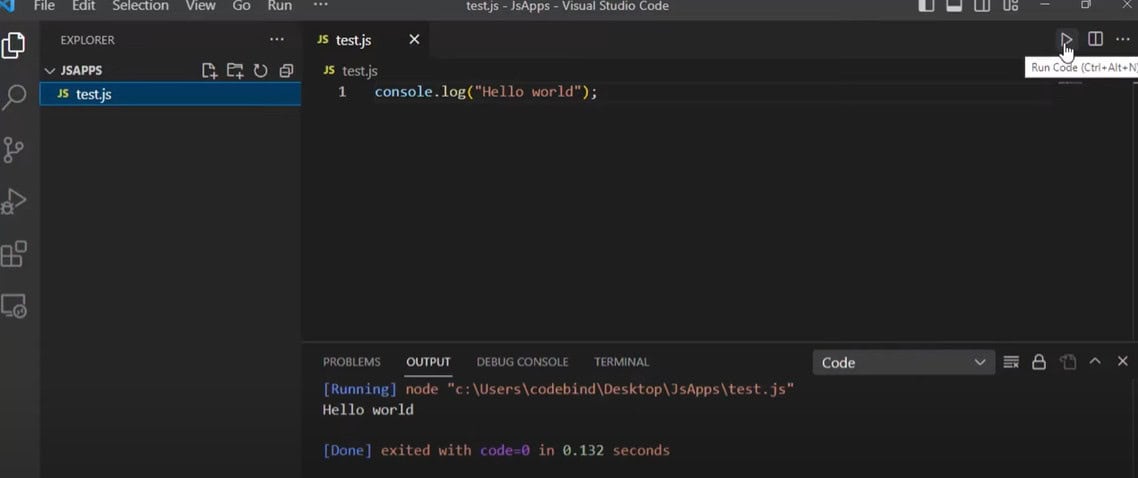Select test.js in the Explorer tree
Viewport: 1138px width, 478px height.
point(93,94)
